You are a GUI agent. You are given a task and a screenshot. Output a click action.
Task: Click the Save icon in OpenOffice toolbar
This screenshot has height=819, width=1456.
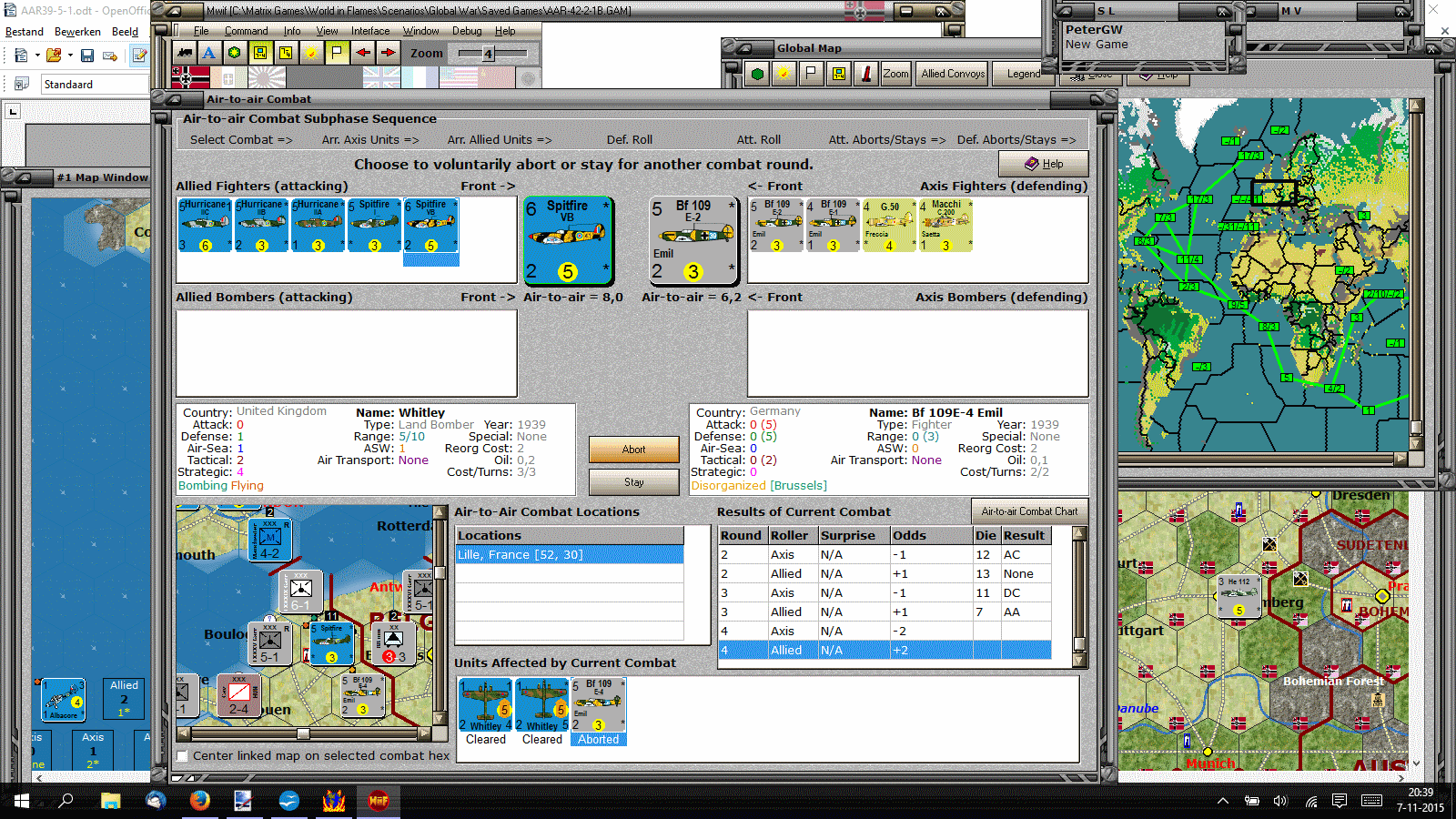(87, 56)
